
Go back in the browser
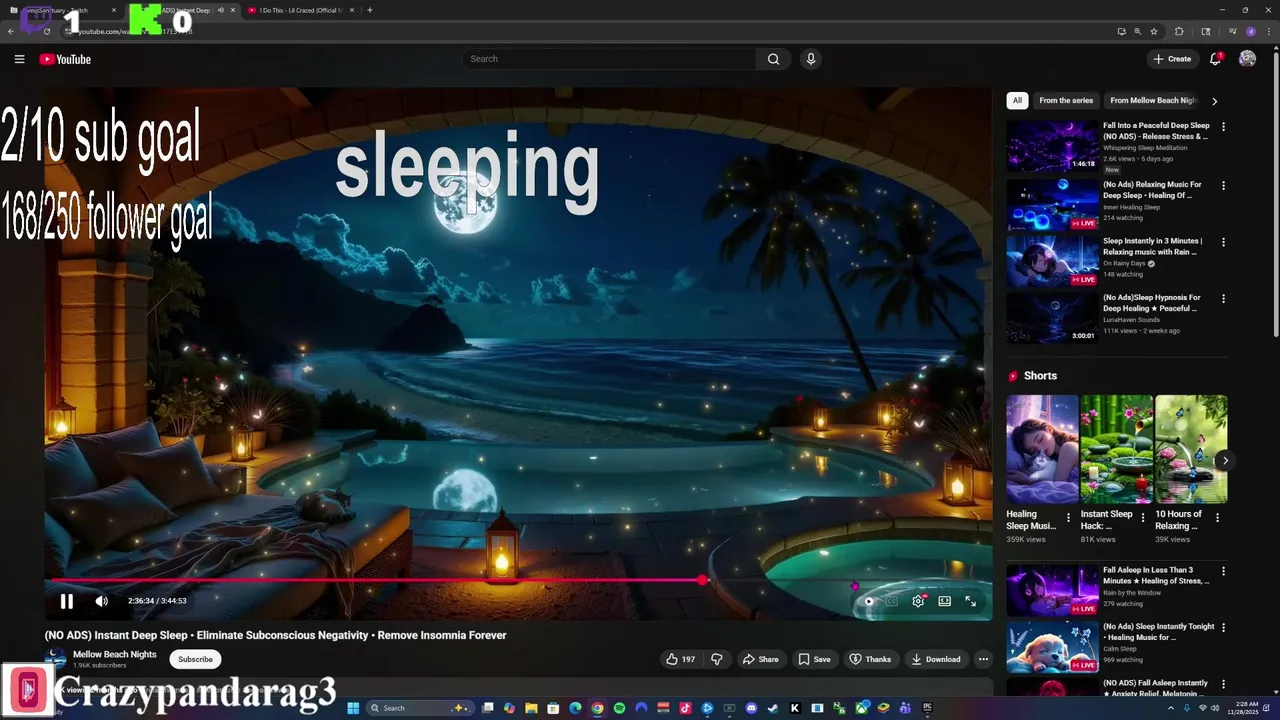click(x=11, y=31)
